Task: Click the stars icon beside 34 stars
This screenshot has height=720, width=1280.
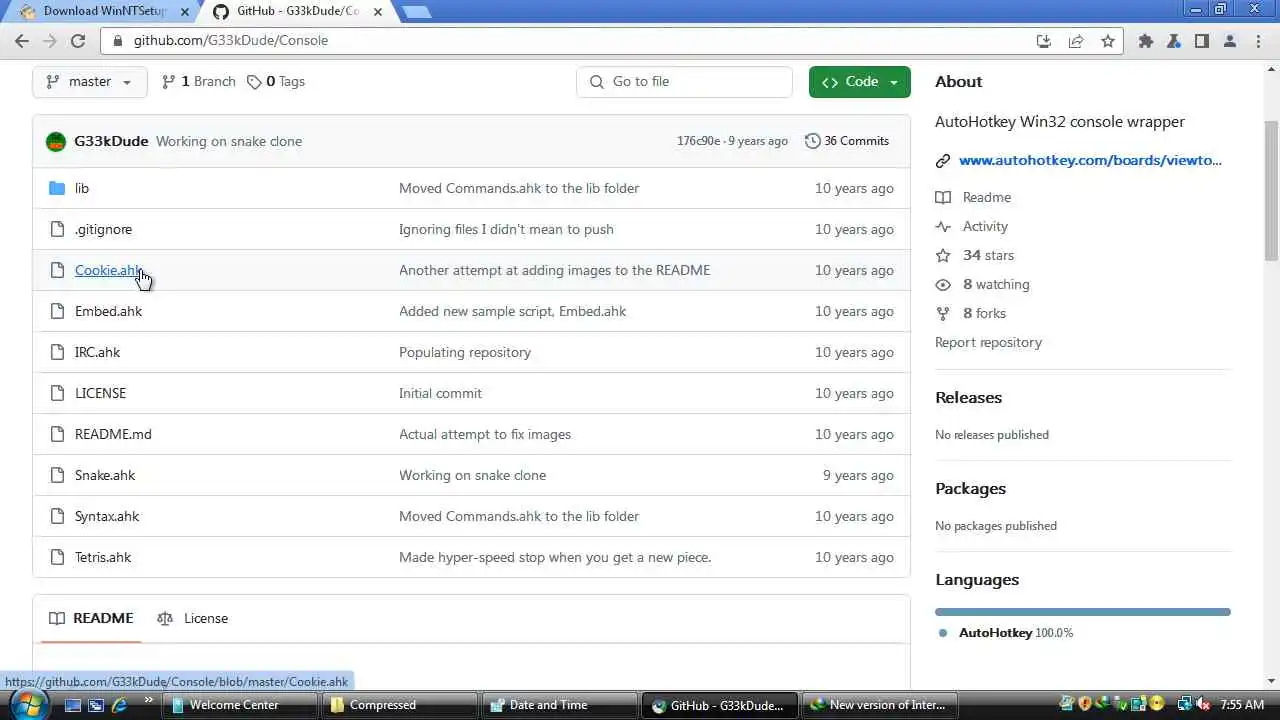Action: (942, 255)
